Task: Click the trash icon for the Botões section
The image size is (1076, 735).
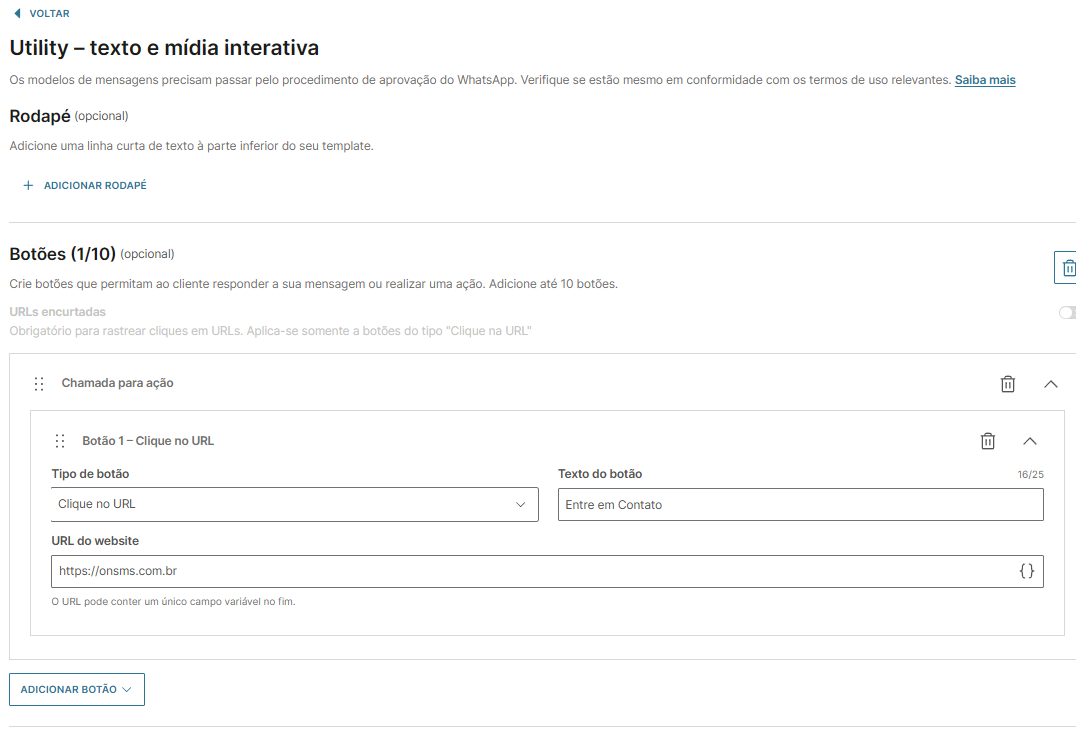Action: [x=1067, y=268]
